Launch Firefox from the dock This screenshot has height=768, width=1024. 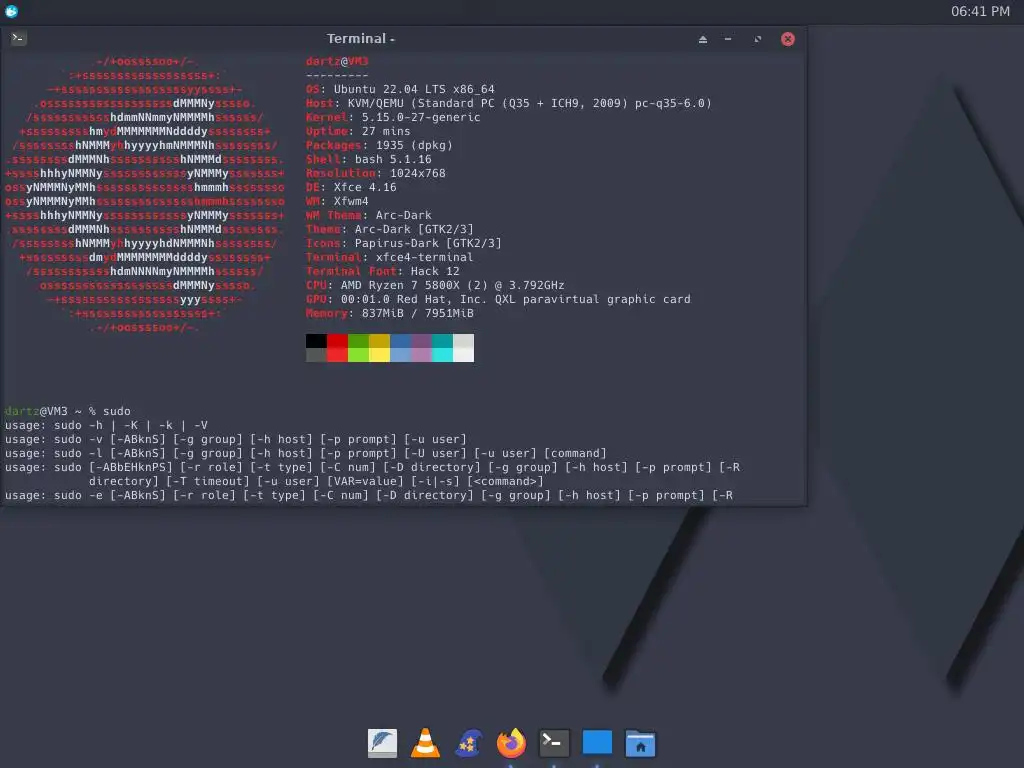(511, 743)
